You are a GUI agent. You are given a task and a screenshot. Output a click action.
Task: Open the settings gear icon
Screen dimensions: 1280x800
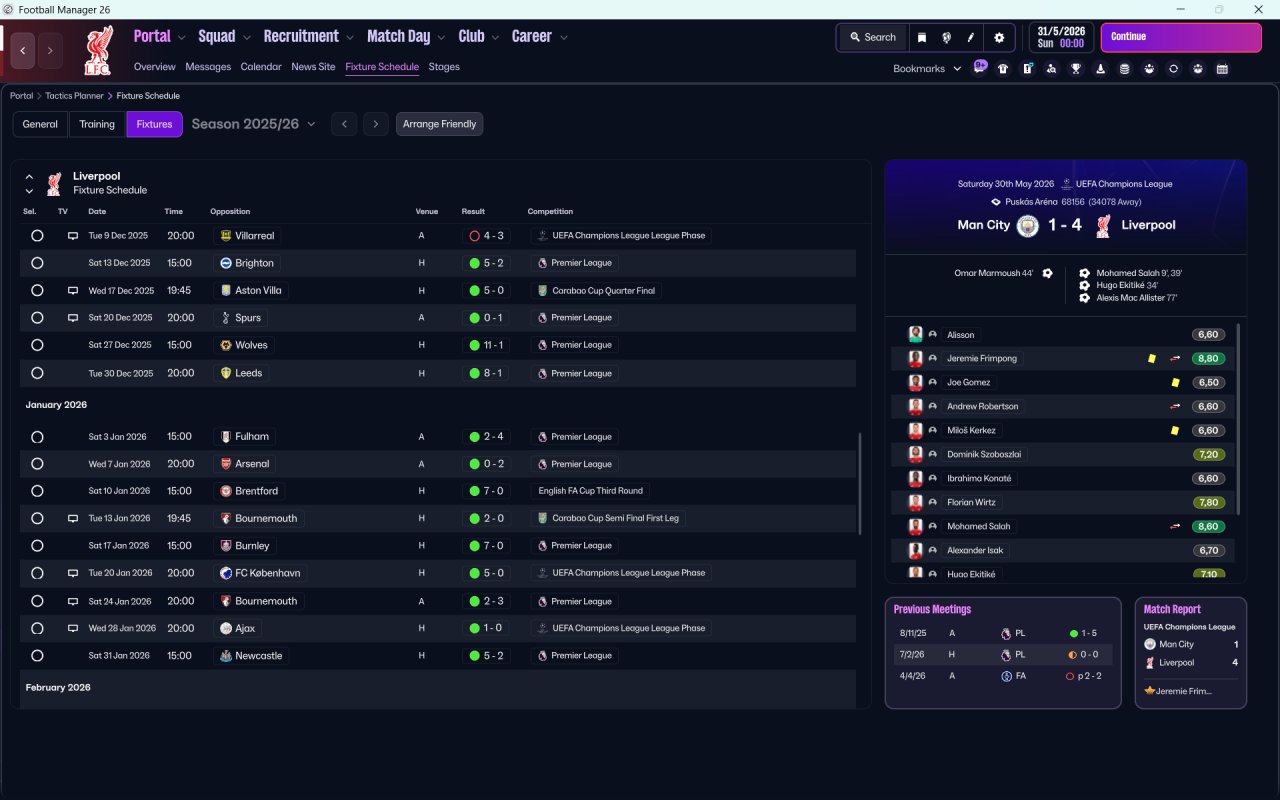[x=998, y=37]
